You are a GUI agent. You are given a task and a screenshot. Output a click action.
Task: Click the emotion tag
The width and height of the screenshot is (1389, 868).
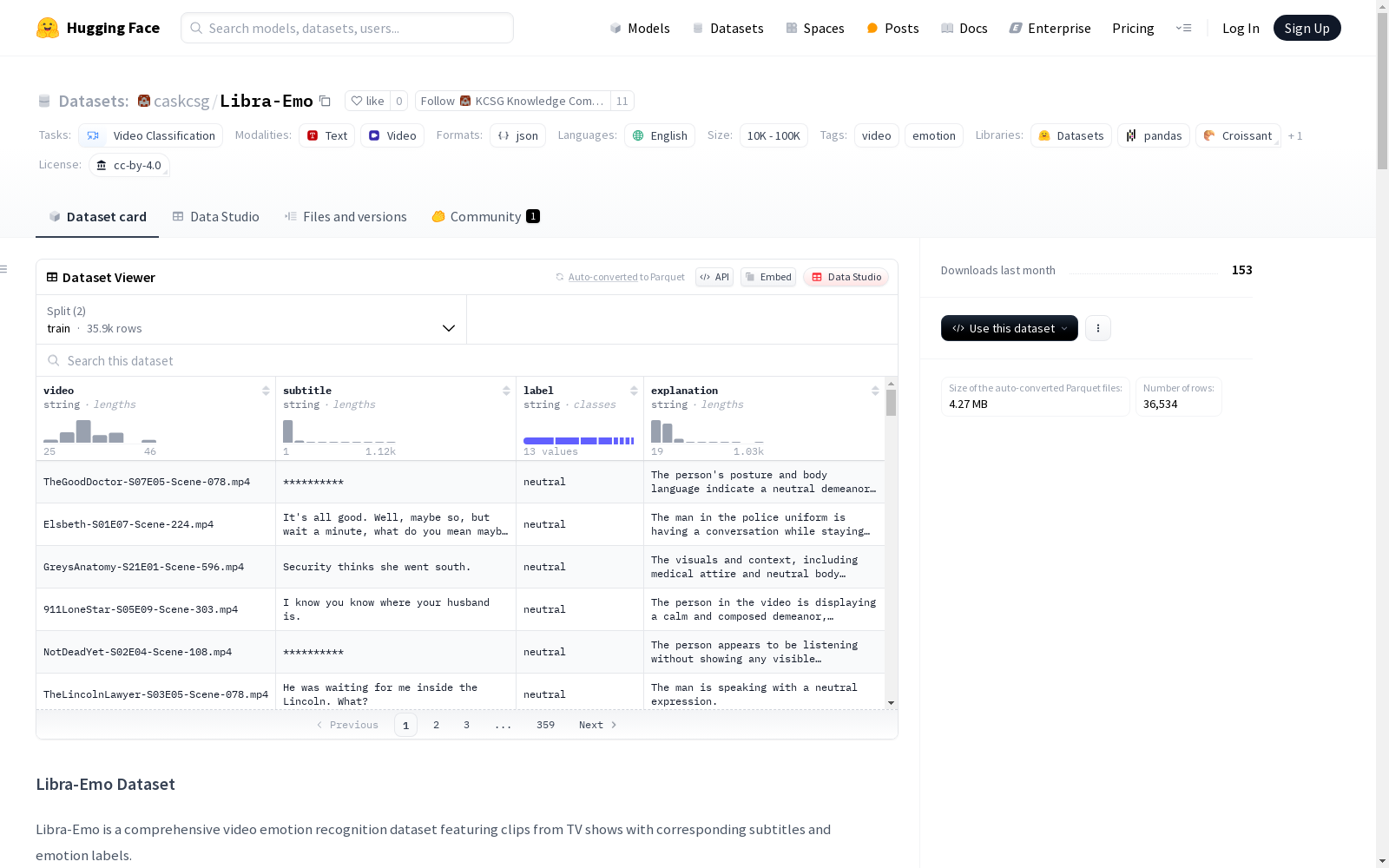tap(933, 135)
